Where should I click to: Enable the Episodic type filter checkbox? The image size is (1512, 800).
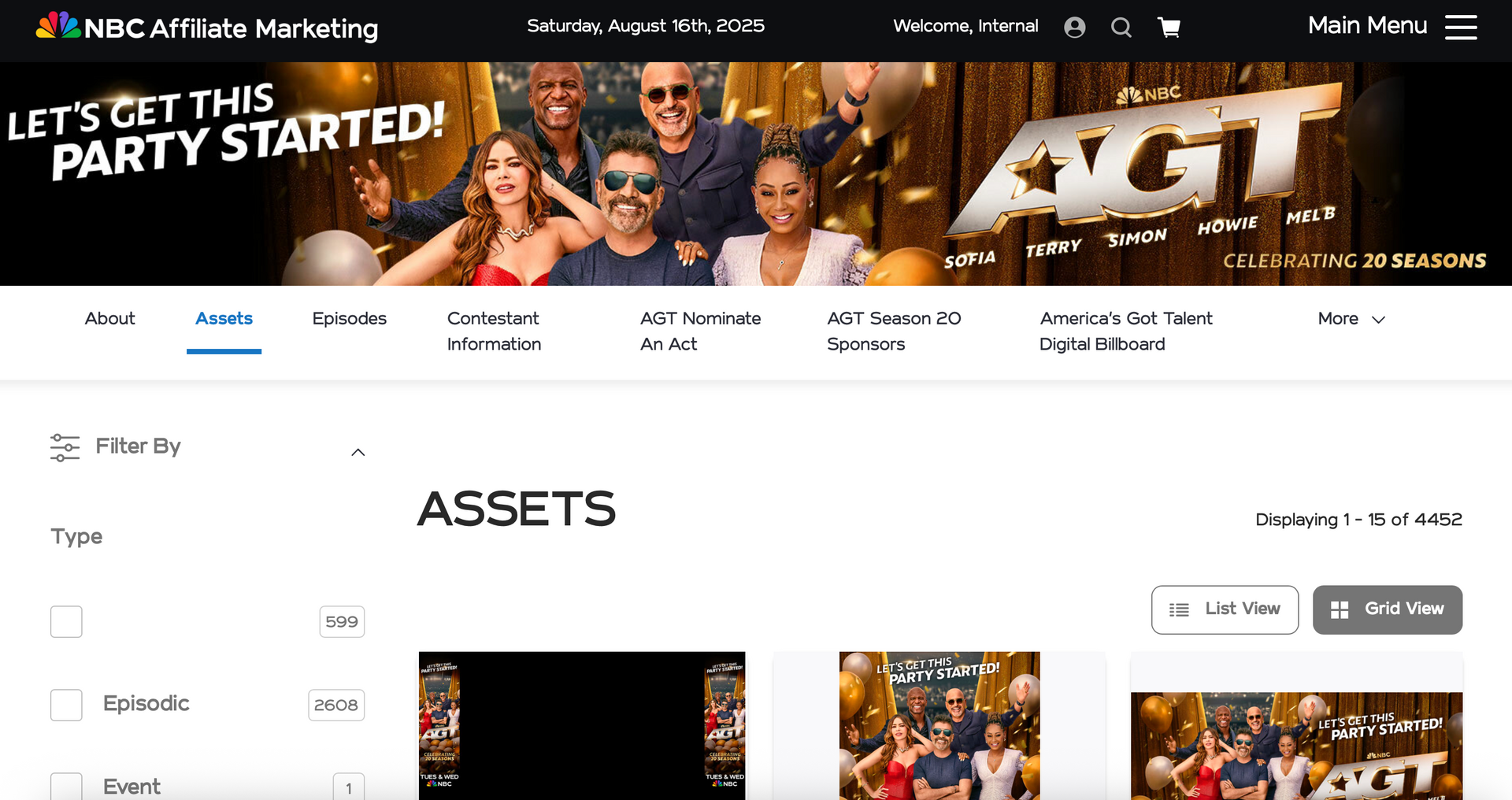[66, 705]
